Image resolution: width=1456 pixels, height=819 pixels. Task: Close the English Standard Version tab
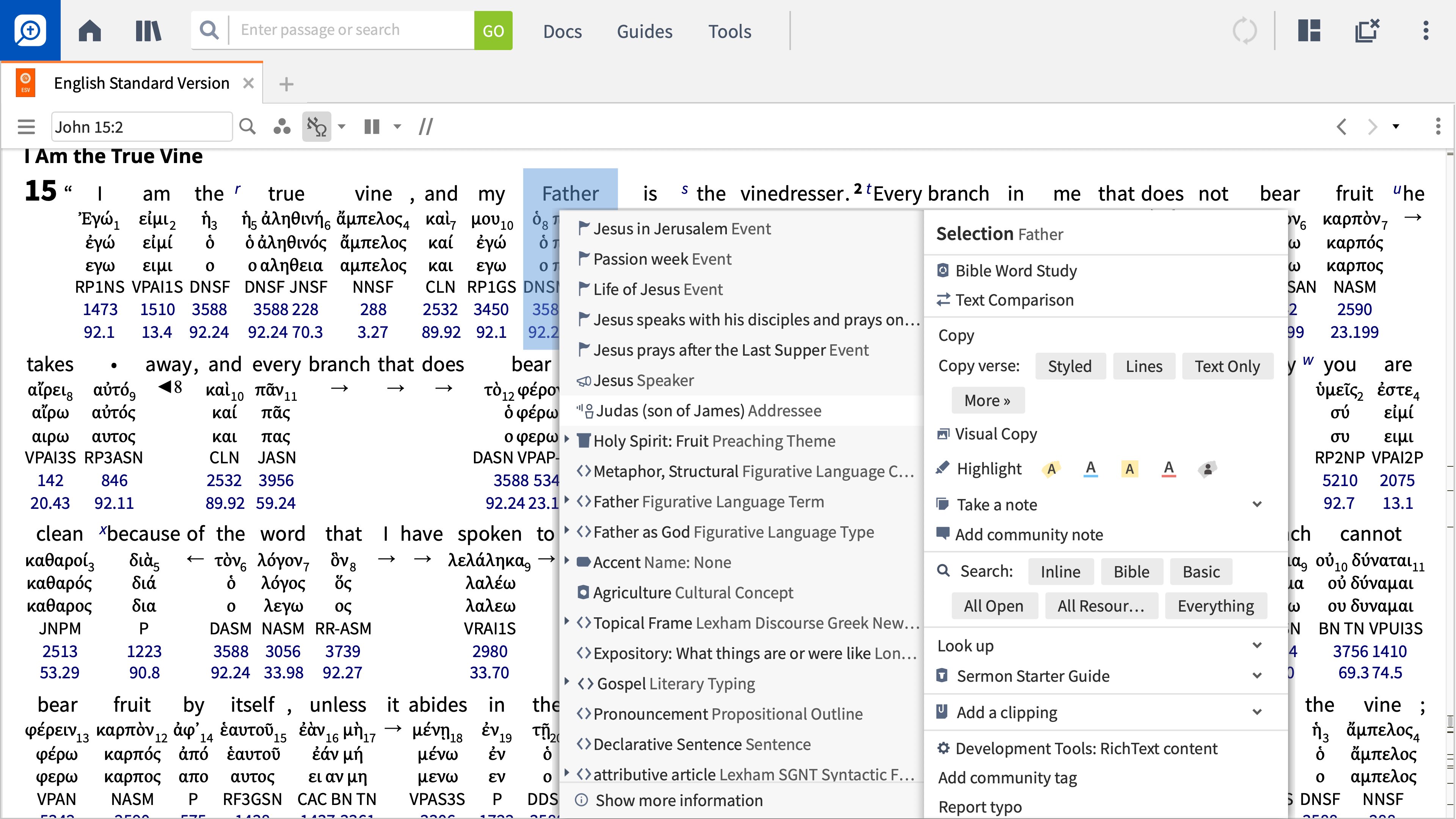click(x=248, y=83)
